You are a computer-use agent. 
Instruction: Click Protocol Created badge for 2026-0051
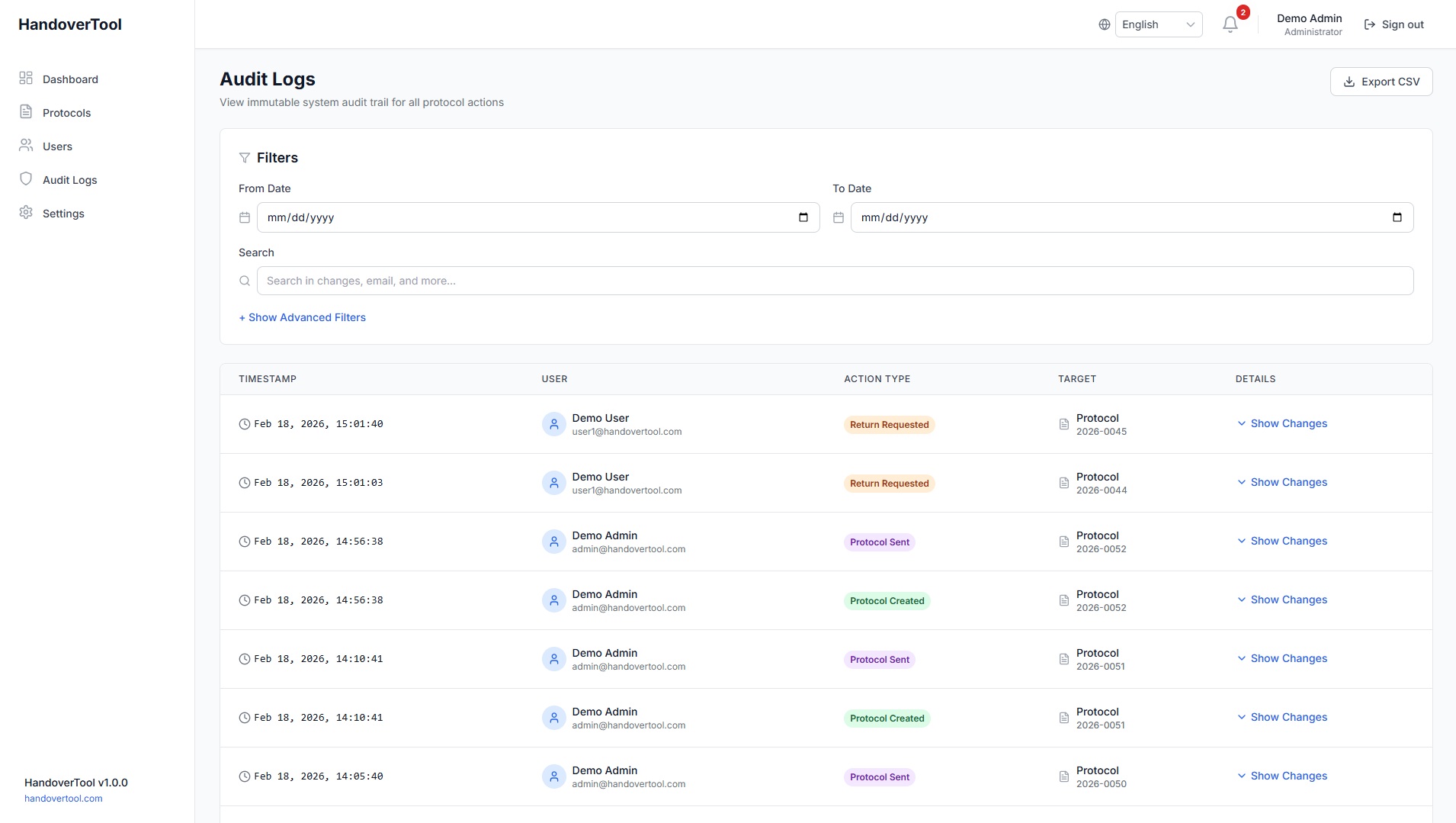click(887, 719)
